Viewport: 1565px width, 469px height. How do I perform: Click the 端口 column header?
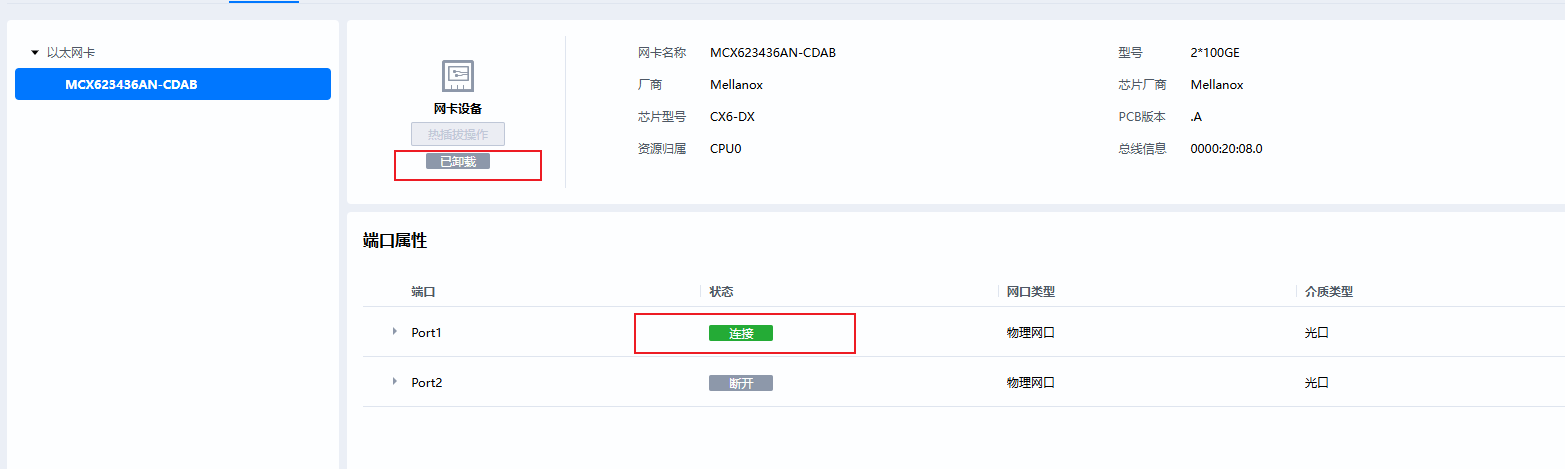pos(423,292)
